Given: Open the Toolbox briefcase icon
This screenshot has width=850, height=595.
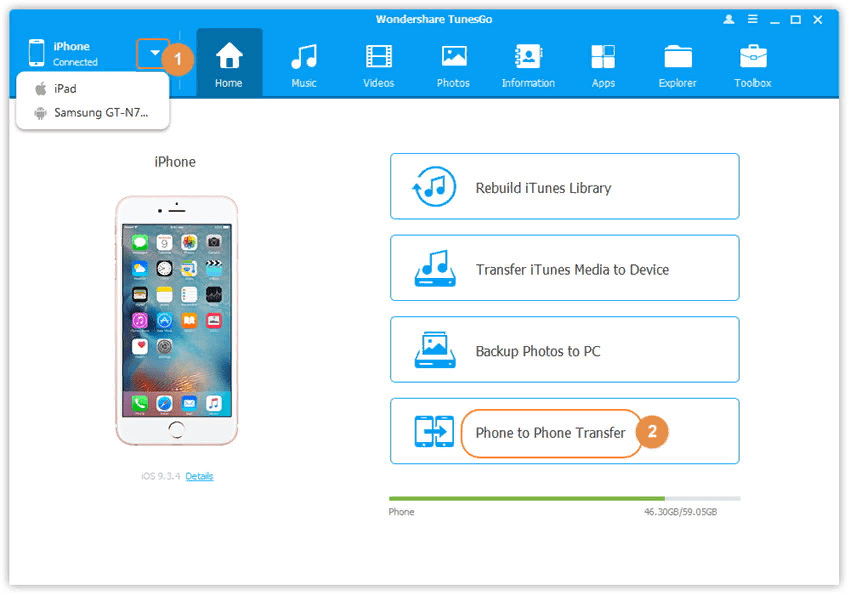Looking at the screenshot, I should (x=753, y=56).
